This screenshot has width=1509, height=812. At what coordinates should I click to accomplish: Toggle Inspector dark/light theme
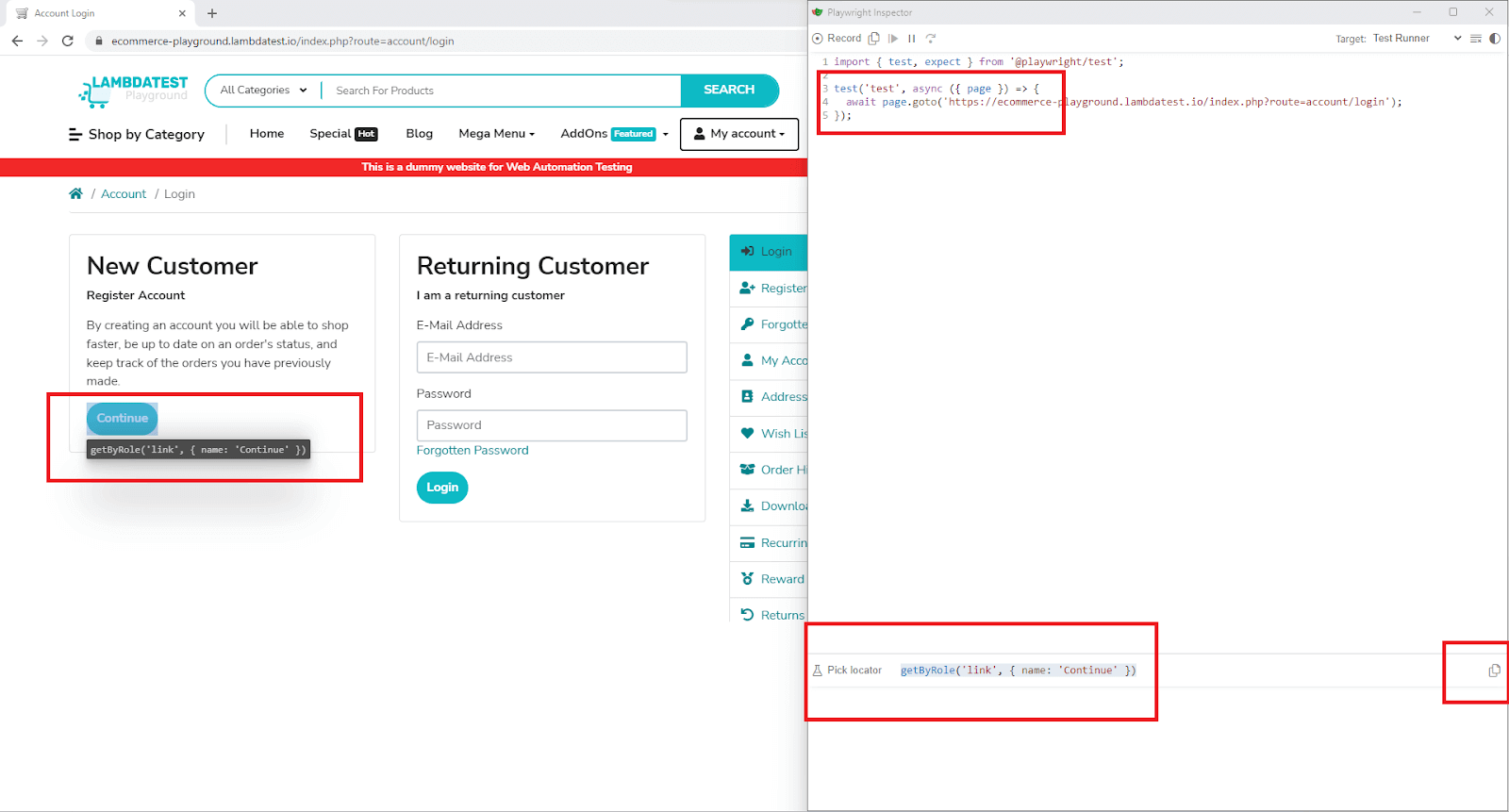1495,39
